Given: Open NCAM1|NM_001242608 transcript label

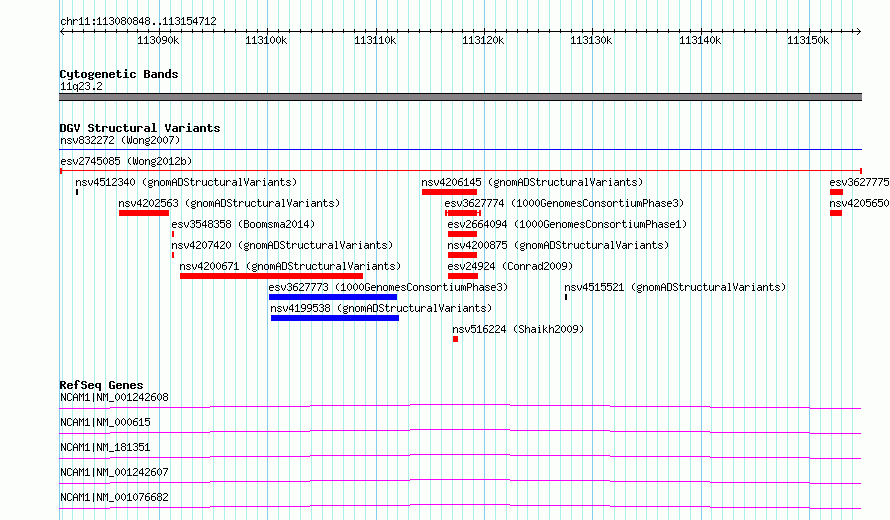Looking at the screenshot, I should tap(114, 397).
